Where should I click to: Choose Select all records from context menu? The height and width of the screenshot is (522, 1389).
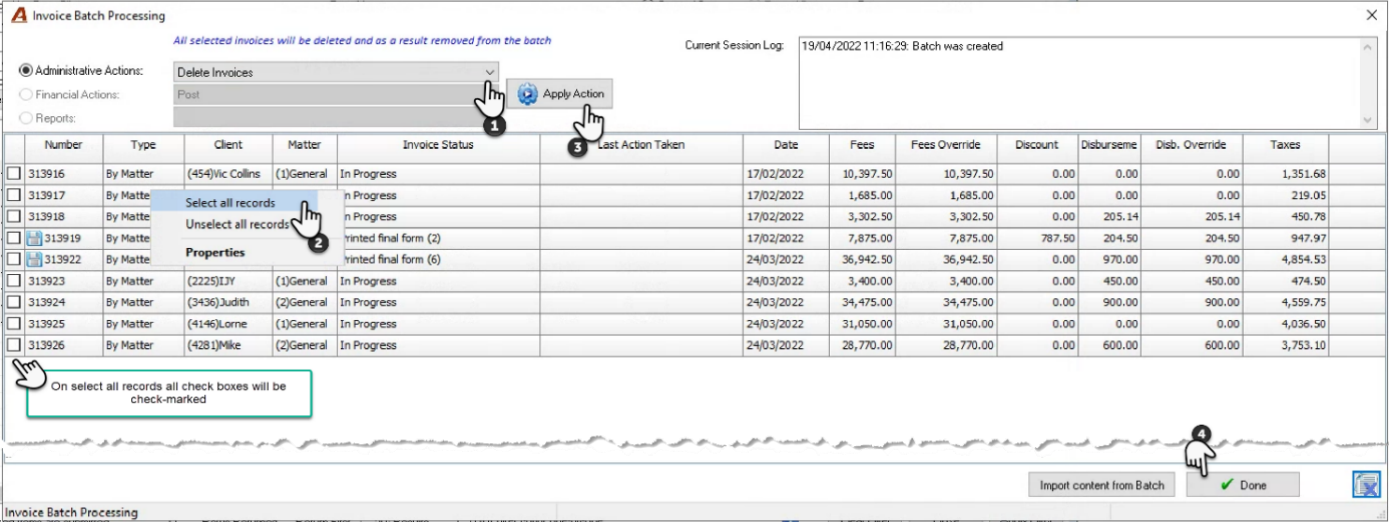tap(230, 203)
